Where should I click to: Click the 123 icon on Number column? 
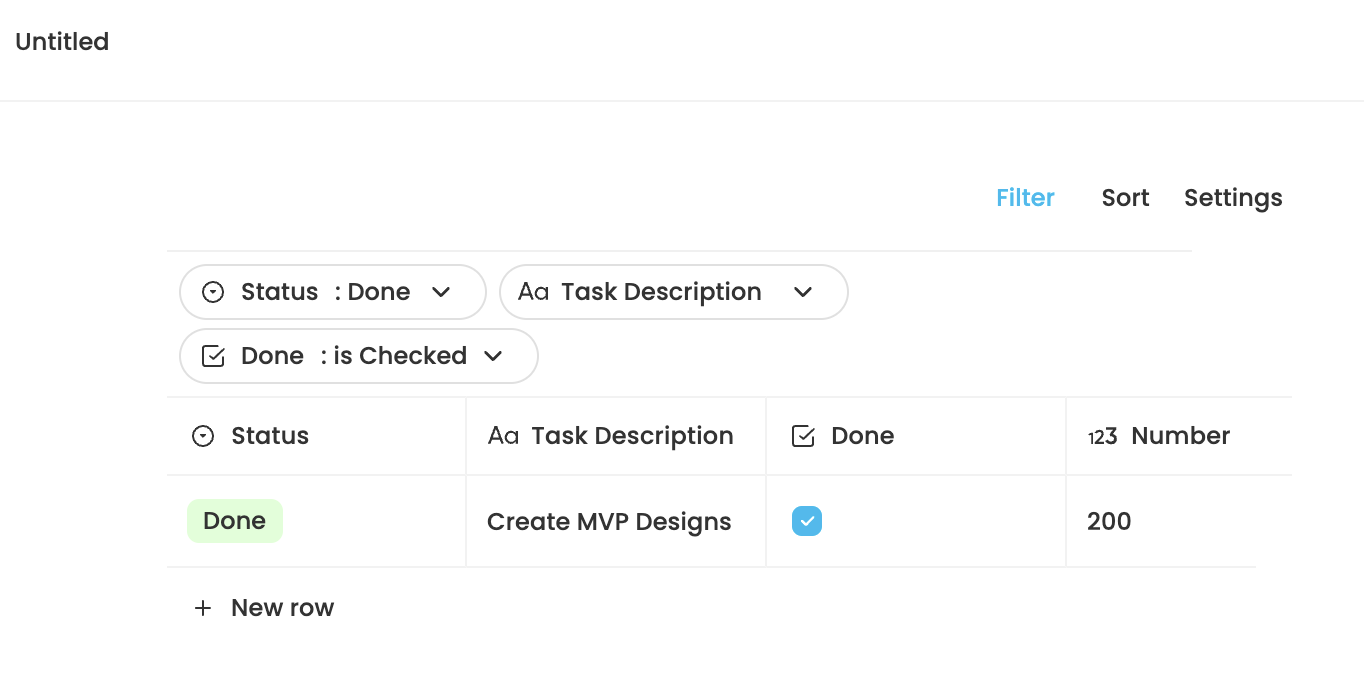1102,435
